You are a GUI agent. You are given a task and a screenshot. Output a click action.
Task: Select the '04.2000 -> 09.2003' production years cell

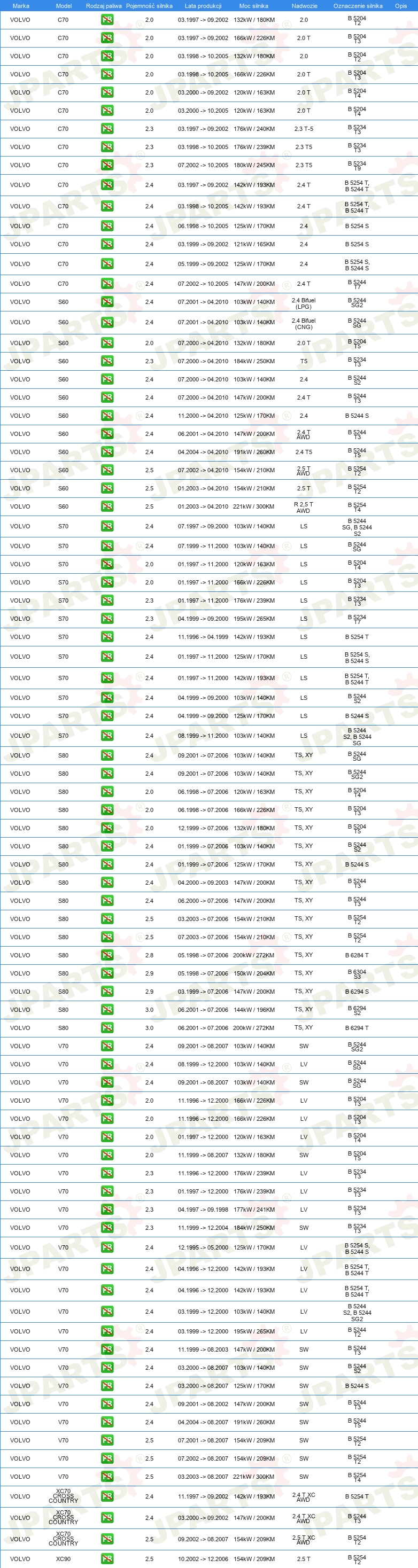[x=203, y=883]
